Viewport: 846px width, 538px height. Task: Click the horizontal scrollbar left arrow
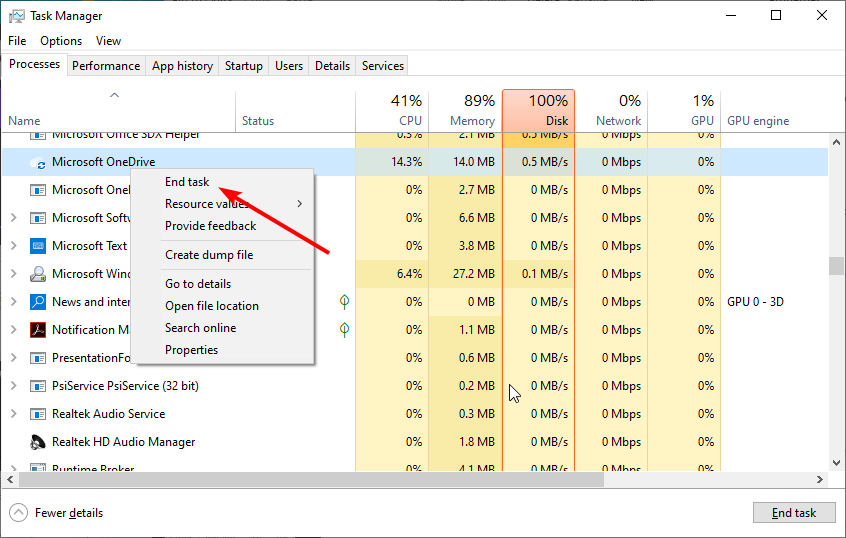coord(10,479)
